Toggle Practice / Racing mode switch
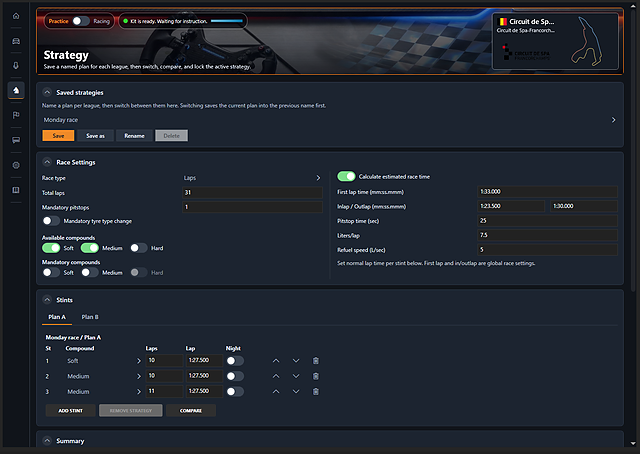 (81, 21)
